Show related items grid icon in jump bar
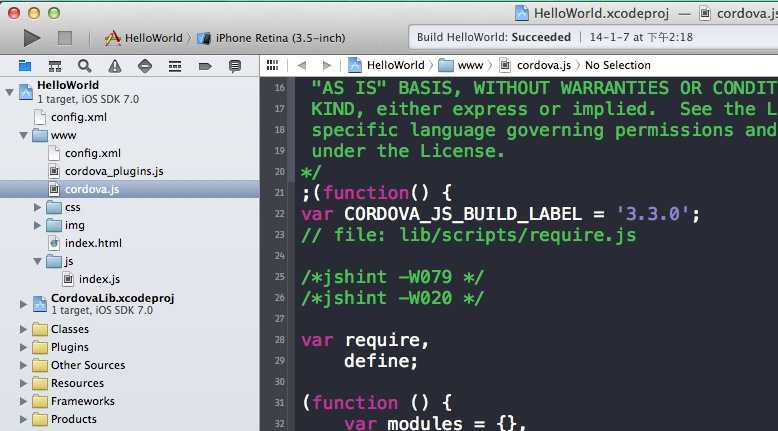 click(272, 65)
